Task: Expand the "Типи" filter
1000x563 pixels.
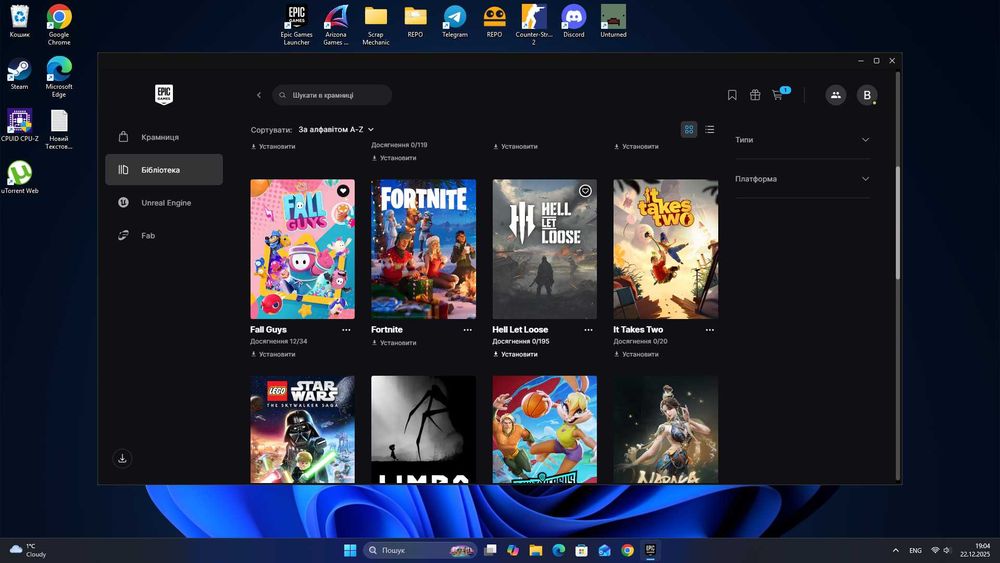Action: point(802,140)
